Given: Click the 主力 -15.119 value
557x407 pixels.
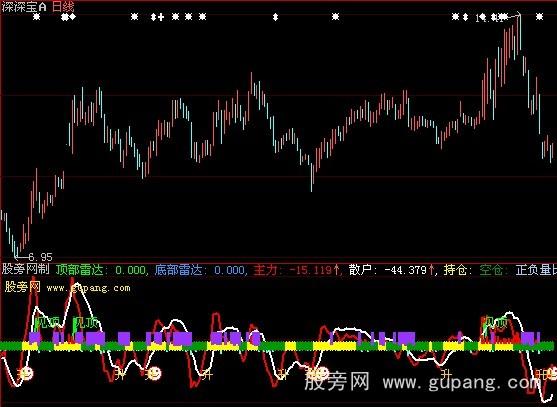Looking at the screenshot, I should (x=296, y=270).
